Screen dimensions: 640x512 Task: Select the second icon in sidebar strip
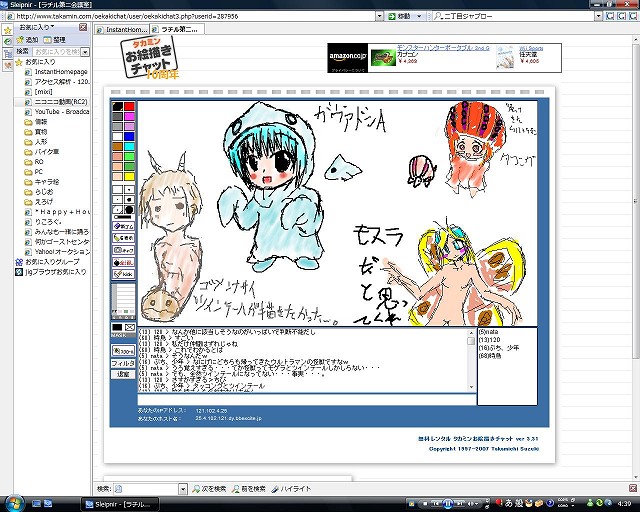8,41
